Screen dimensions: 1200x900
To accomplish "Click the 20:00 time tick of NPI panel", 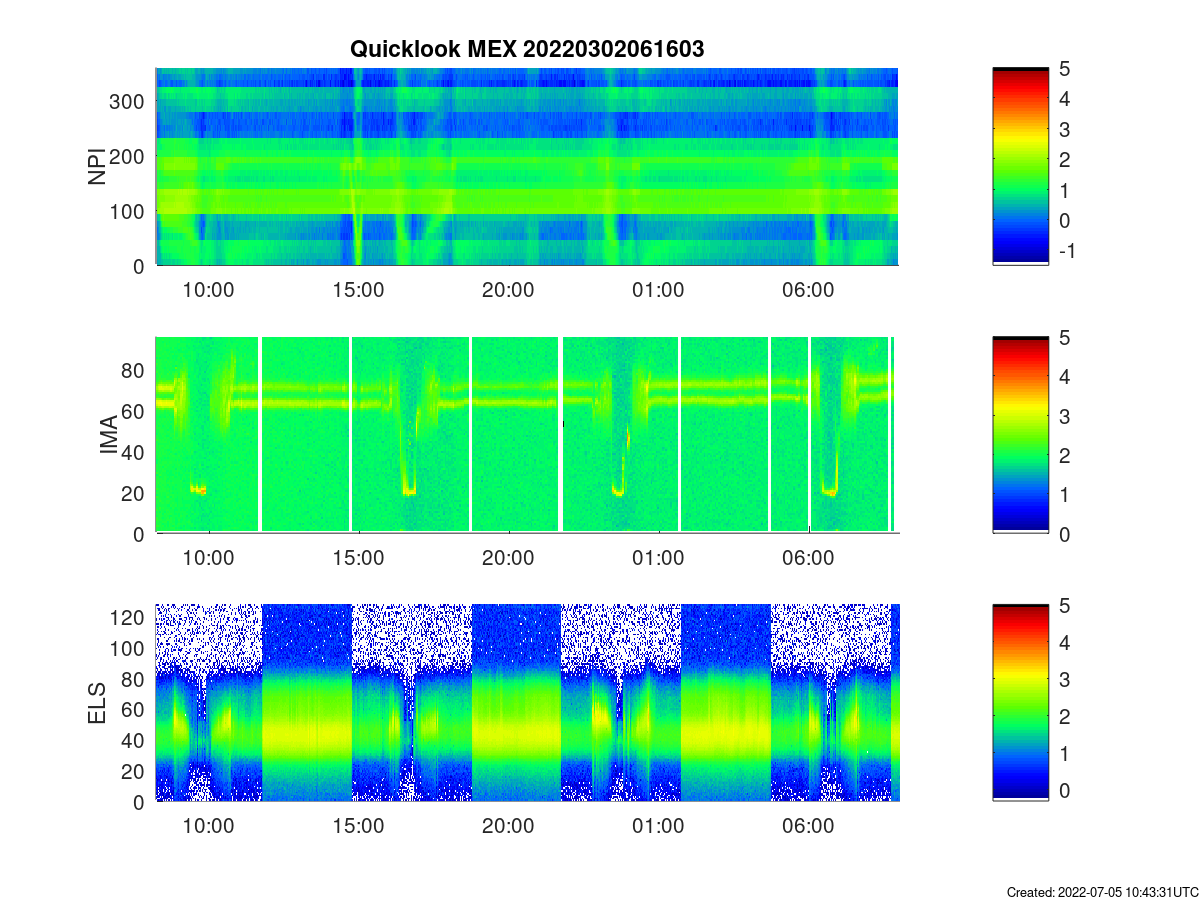I will (508, 290).
